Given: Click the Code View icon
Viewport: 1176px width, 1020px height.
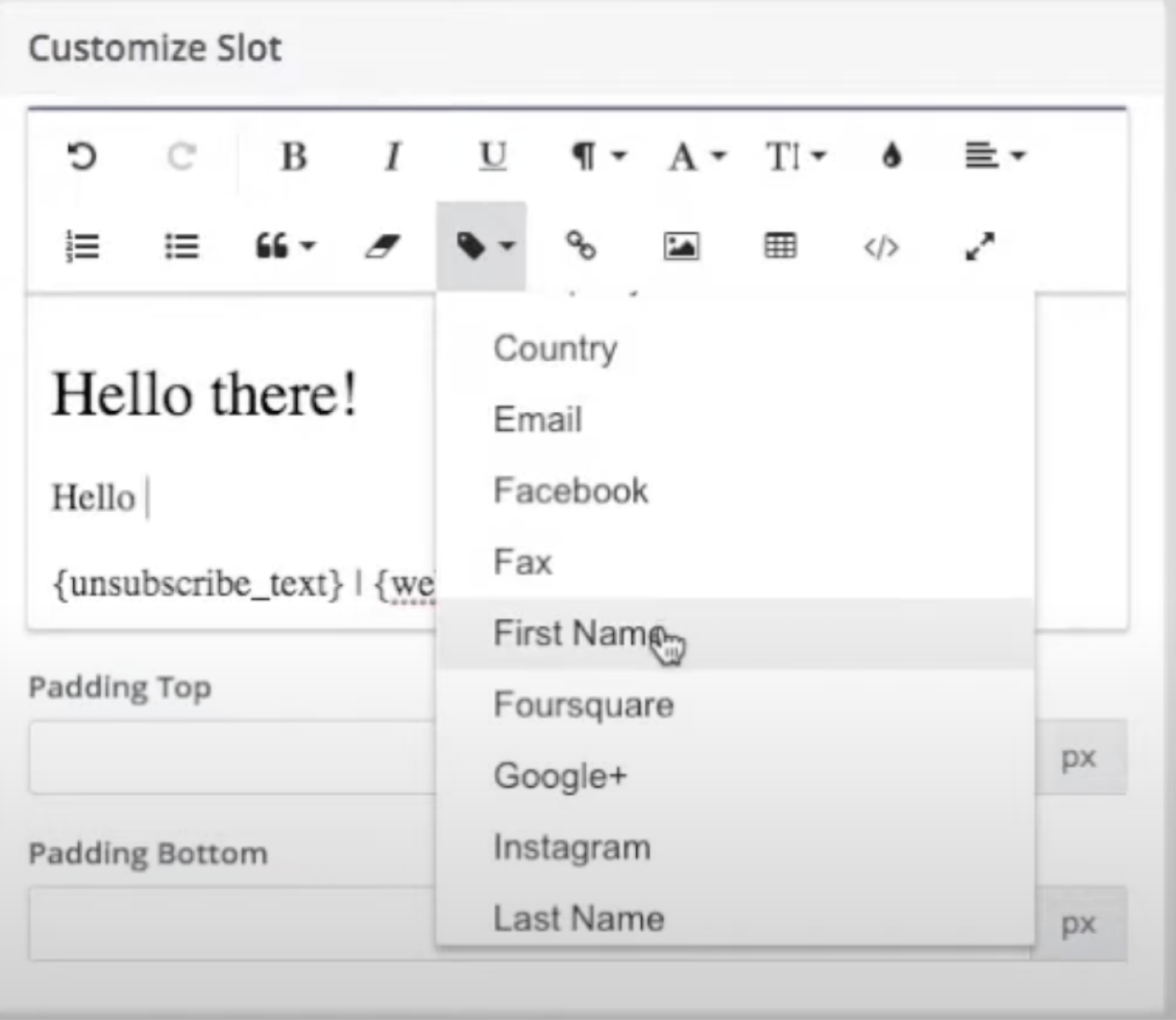Looking at the screenshot, I should (x=881, y=247).
